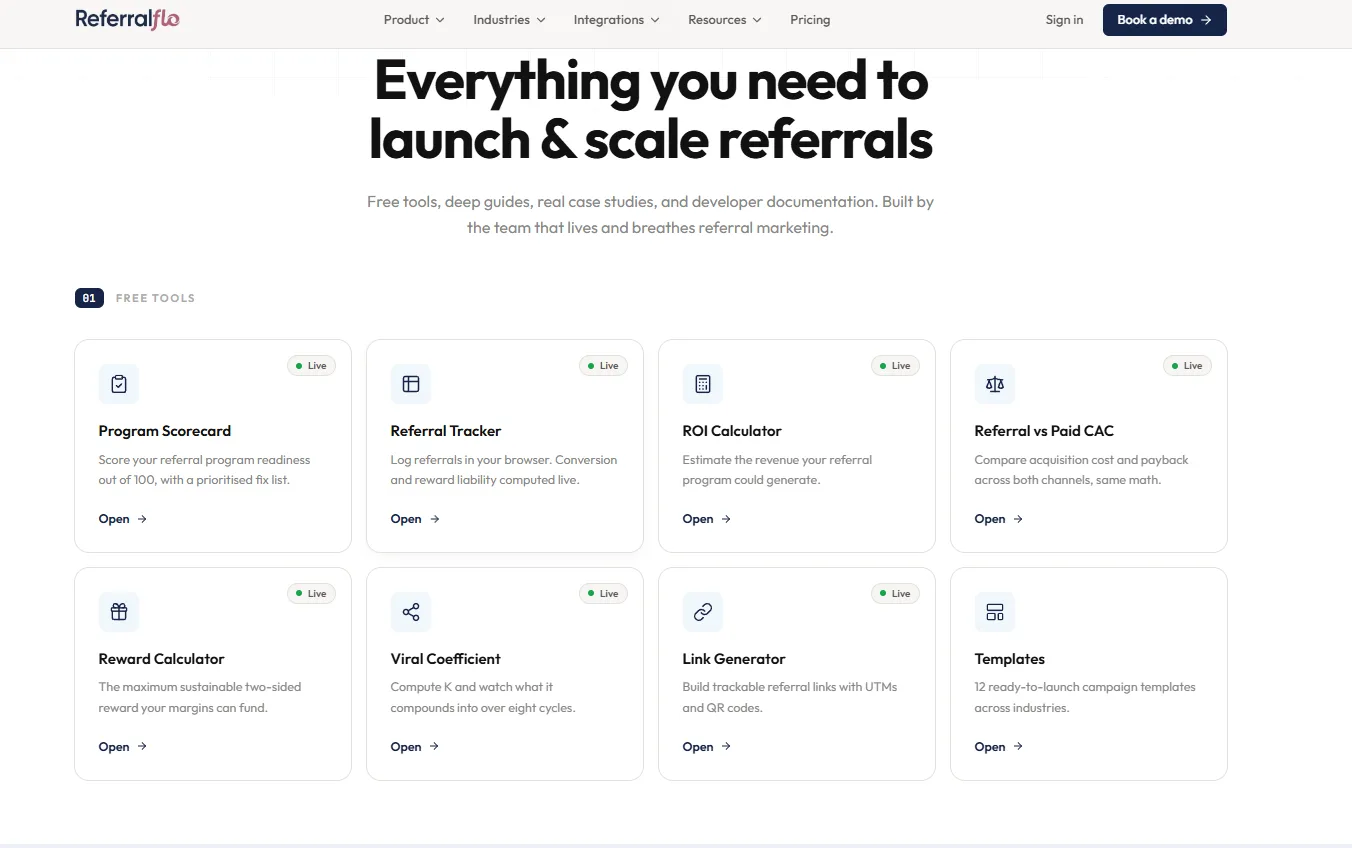The width and height of the screenshot is (1352, 848).
Task: Click the Live badge on Link Generator
Action: tap(895, 594)
